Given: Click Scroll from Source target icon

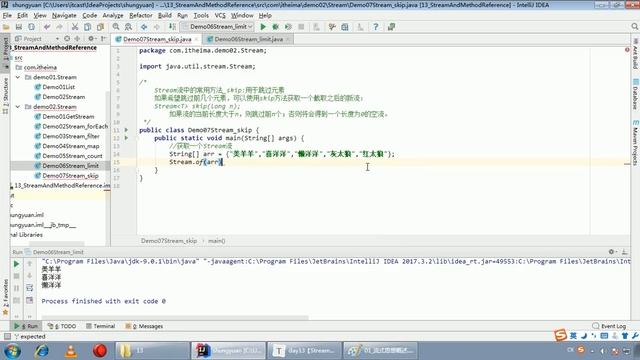Looking at the screenshot, I should 67,39.
